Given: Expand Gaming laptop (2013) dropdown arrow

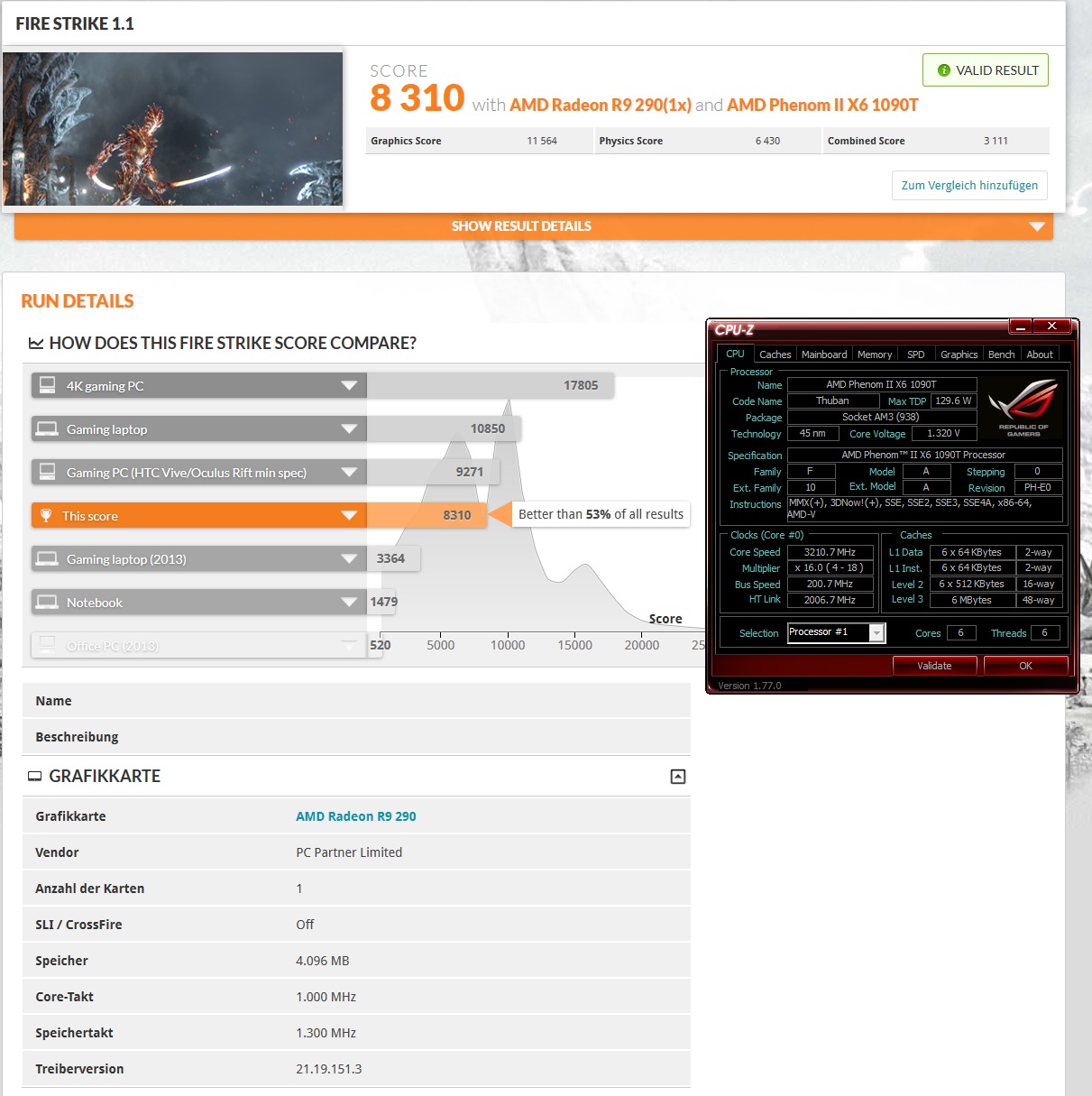Looking at the screenshot, I should [x=349, y=558].
